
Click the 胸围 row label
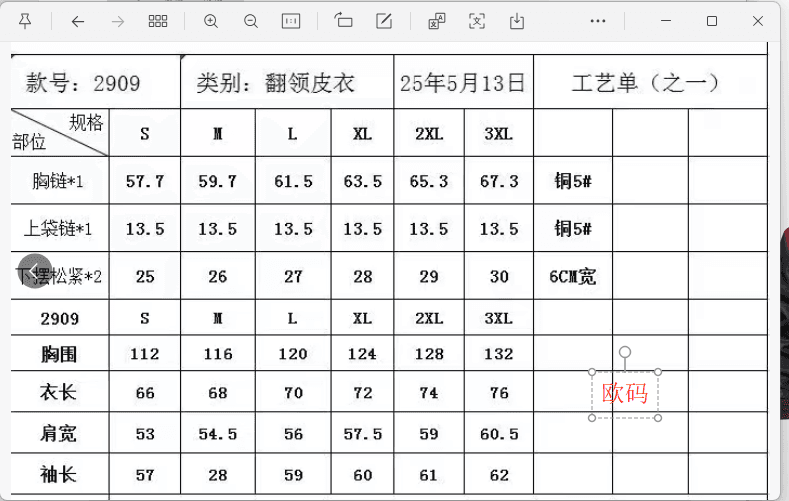coord(59,354)
